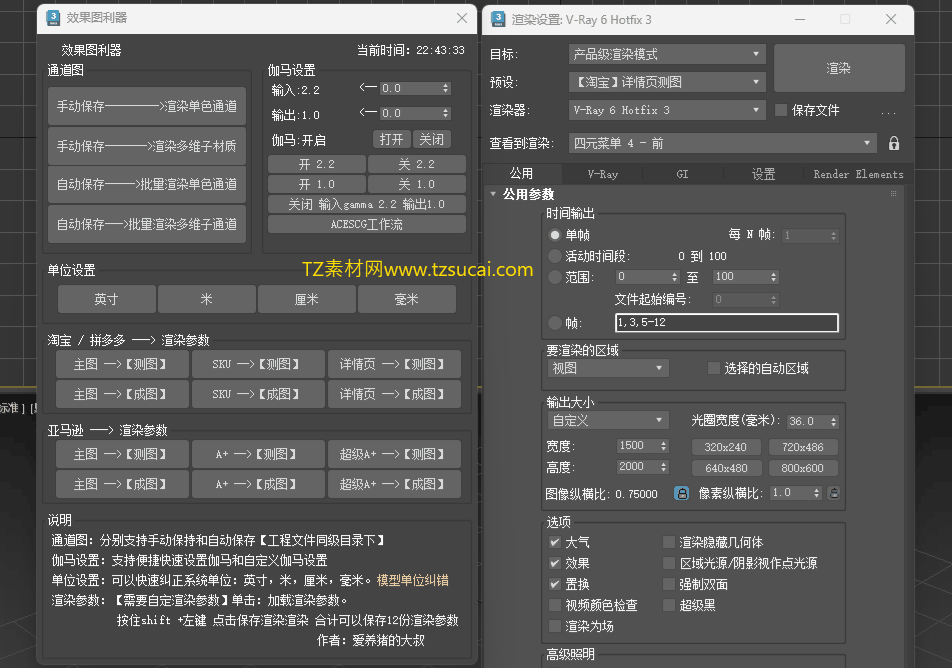This screenshot has height=668, width=952.
Task: Toggle the pixel aspect ratio lock icon
Action: click(x=834, y=493)
